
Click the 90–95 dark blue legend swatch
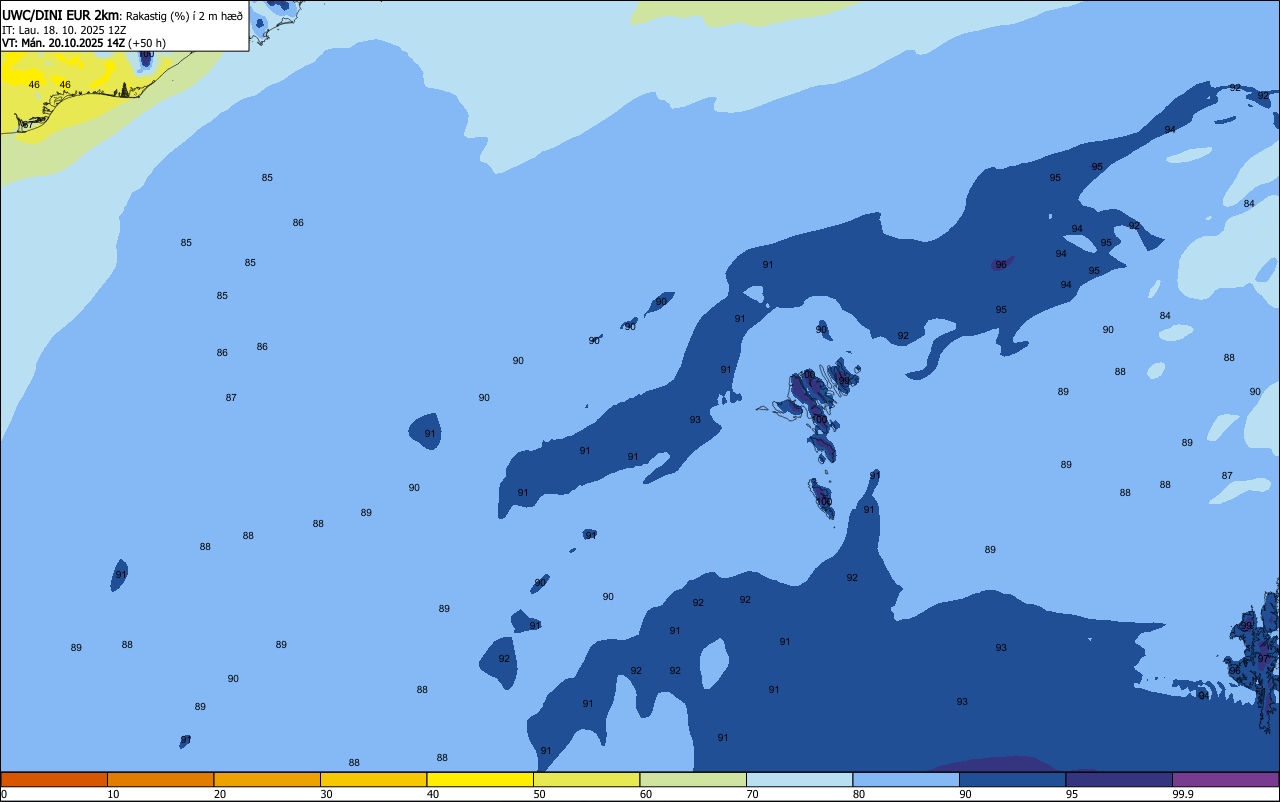tap(1012, 779)
